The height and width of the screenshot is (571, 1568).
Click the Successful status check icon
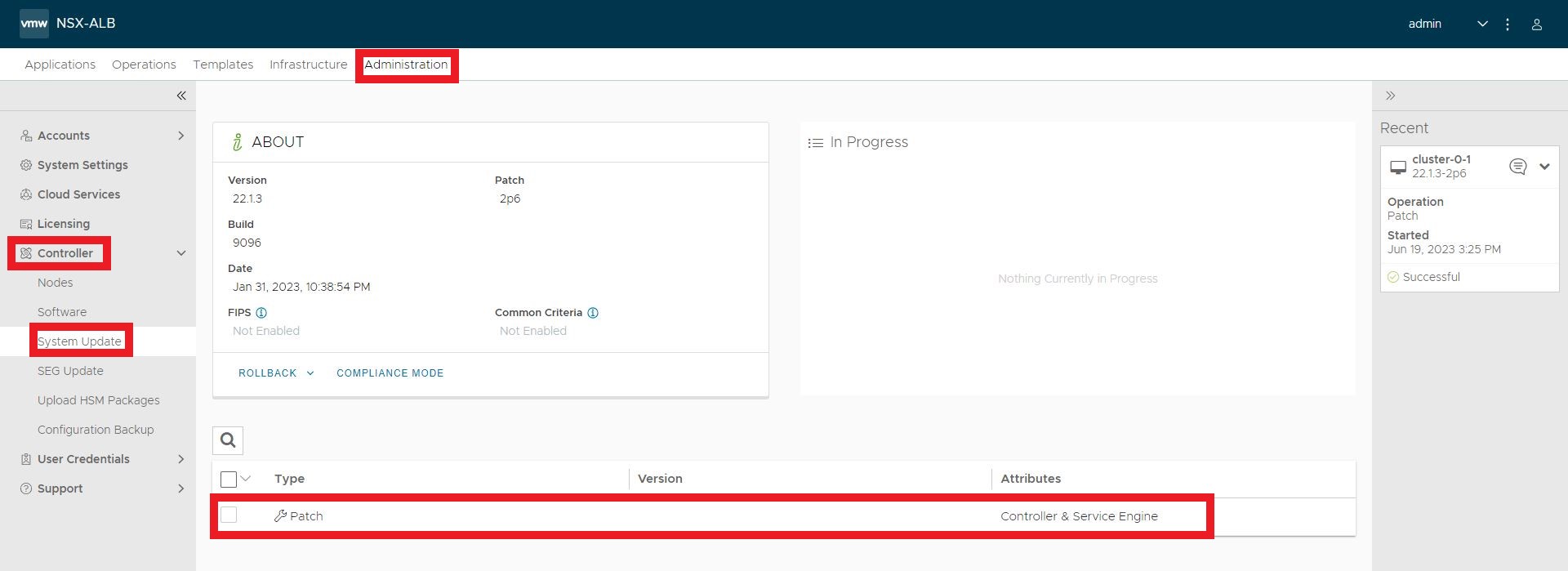click(1393, 277)
